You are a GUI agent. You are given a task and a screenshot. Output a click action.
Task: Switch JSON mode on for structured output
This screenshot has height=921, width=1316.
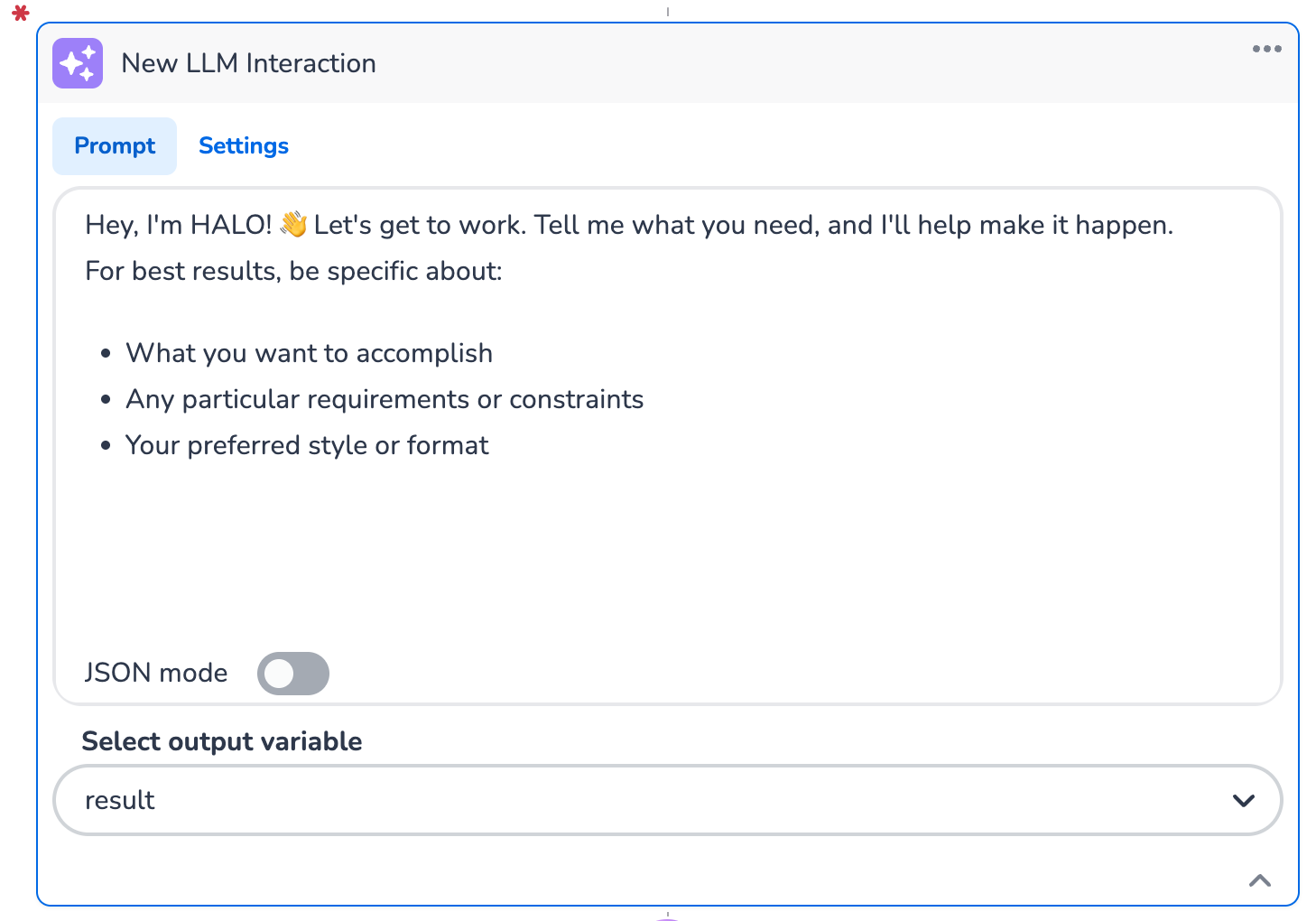[292, 674]
